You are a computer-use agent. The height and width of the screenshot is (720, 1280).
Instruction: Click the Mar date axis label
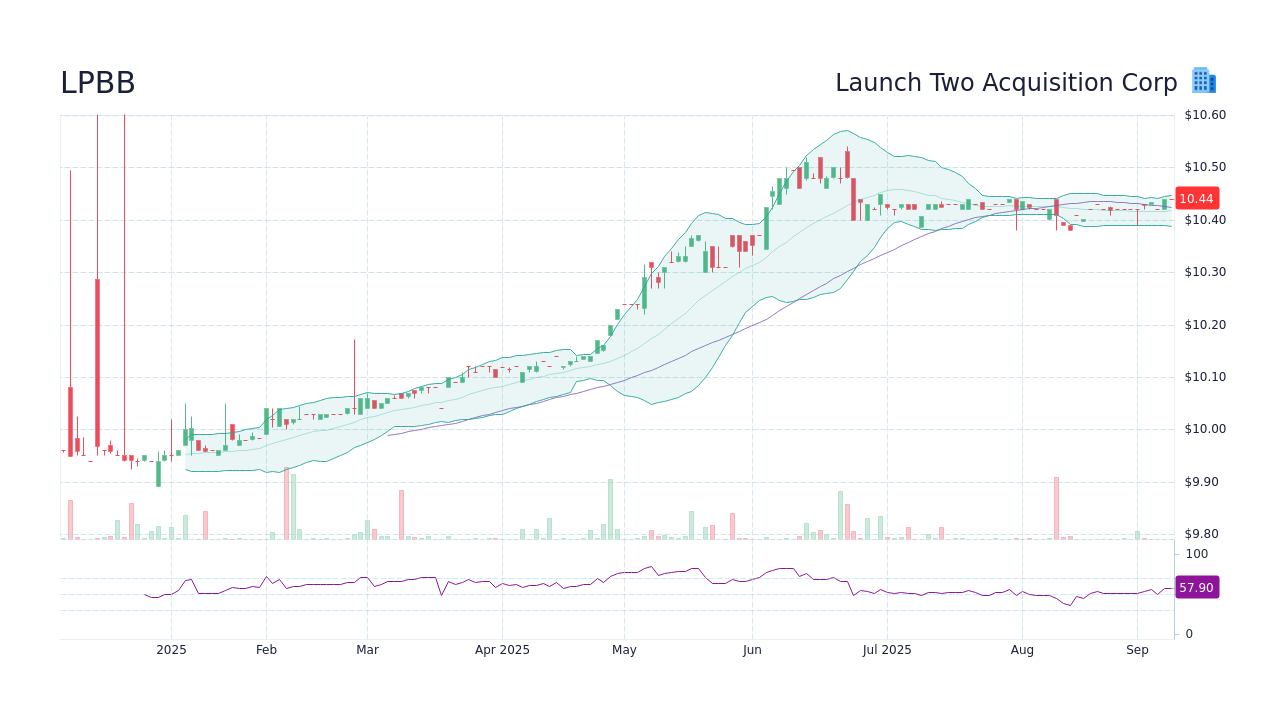tap(367, 650)
